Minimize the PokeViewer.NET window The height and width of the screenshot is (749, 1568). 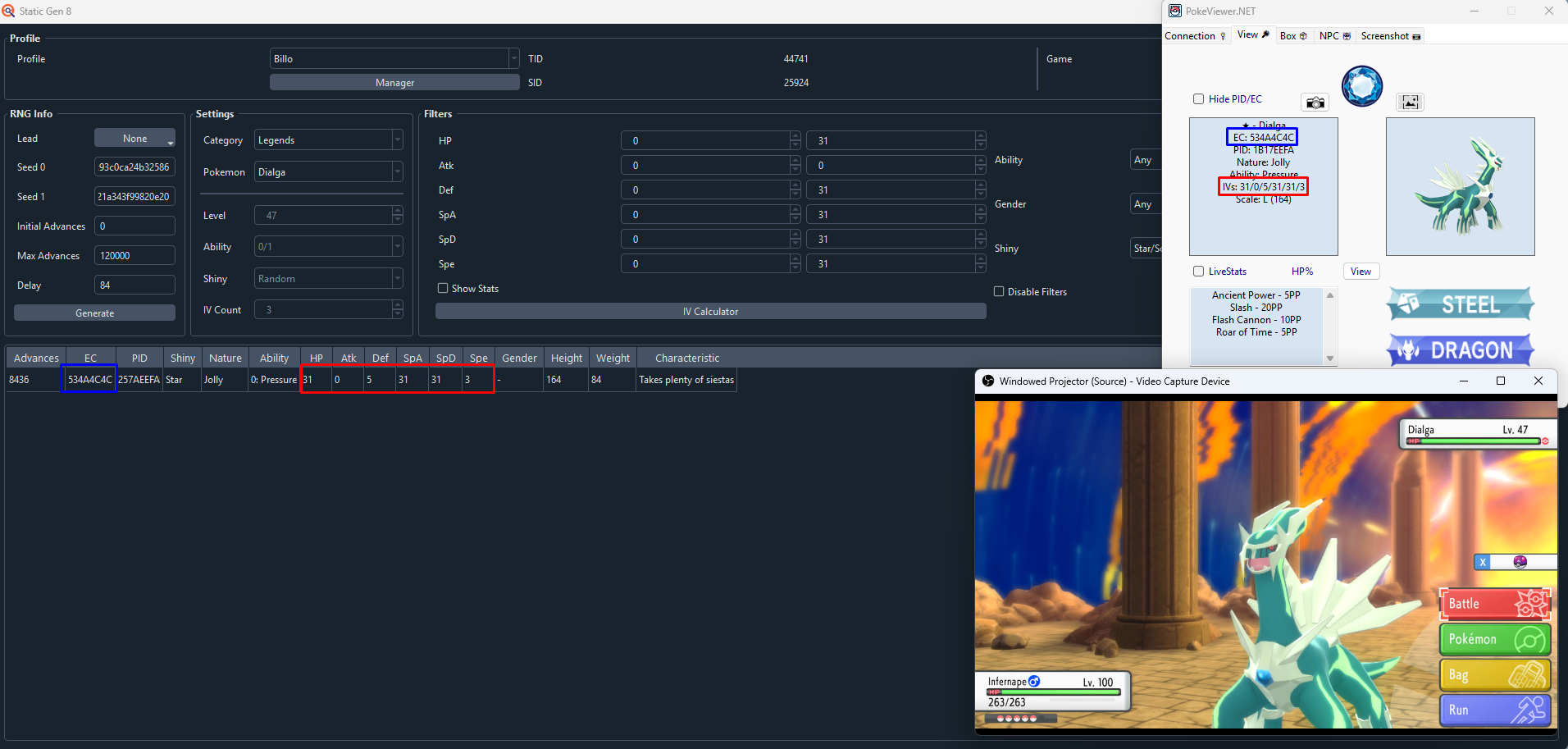click(1475, 11)
